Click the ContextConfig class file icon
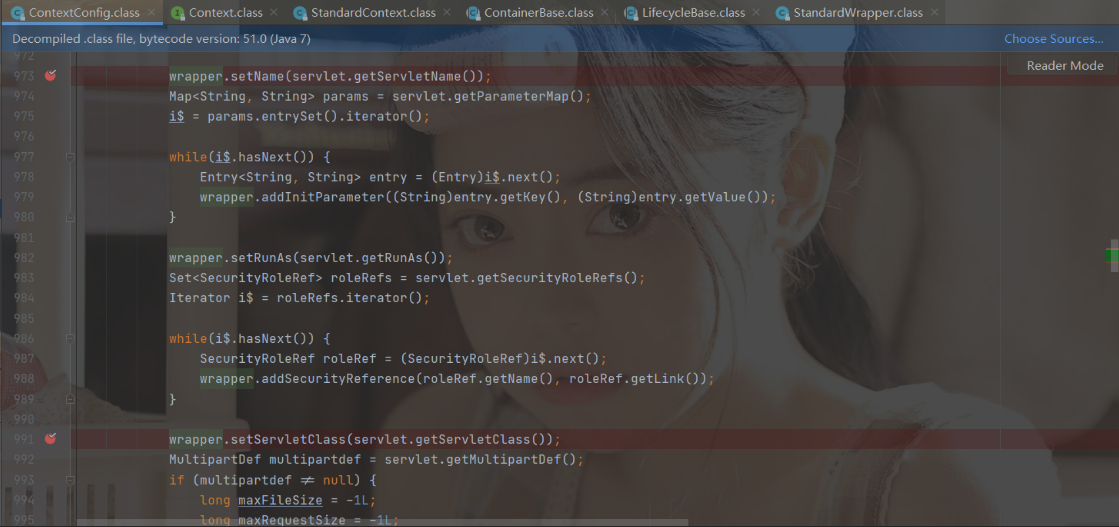The height and width of the screenshot is (527, 1119). coord(17,13)
